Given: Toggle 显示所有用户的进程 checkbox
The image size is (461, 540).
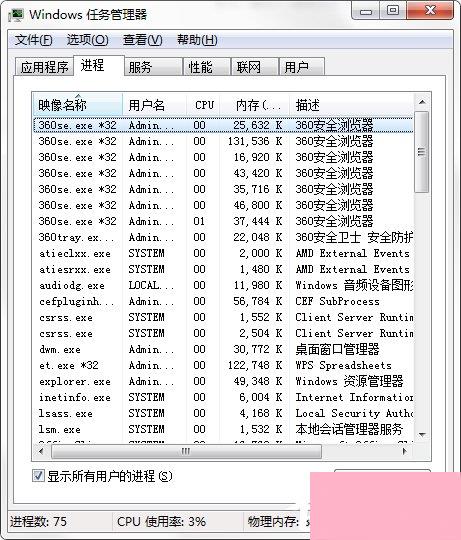Looking at the screenshot, I should click(38, 476).
